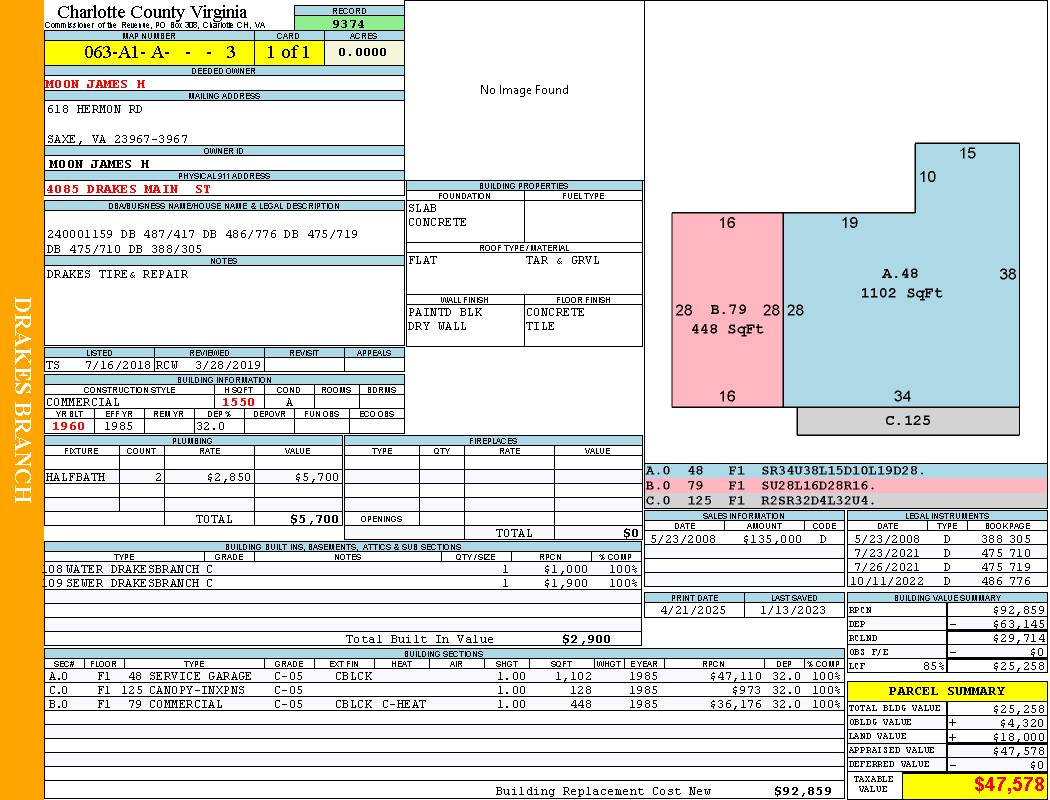Select construction style COMMERCIAL

point(83,402)
